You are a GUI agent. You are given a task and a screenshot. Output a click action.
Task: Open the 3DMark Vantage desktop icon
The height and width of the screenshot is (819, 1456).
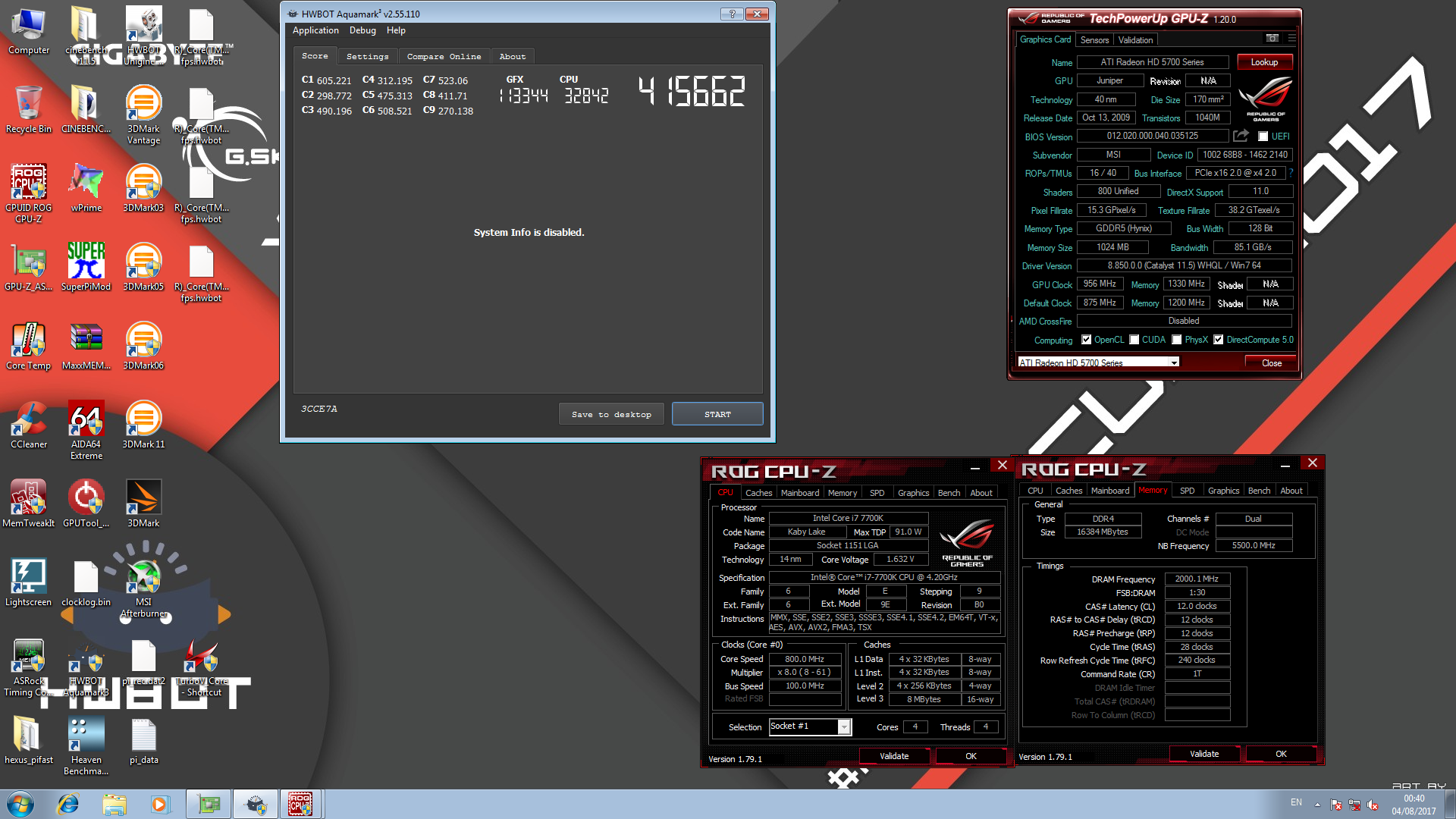[x=143, y=115]
